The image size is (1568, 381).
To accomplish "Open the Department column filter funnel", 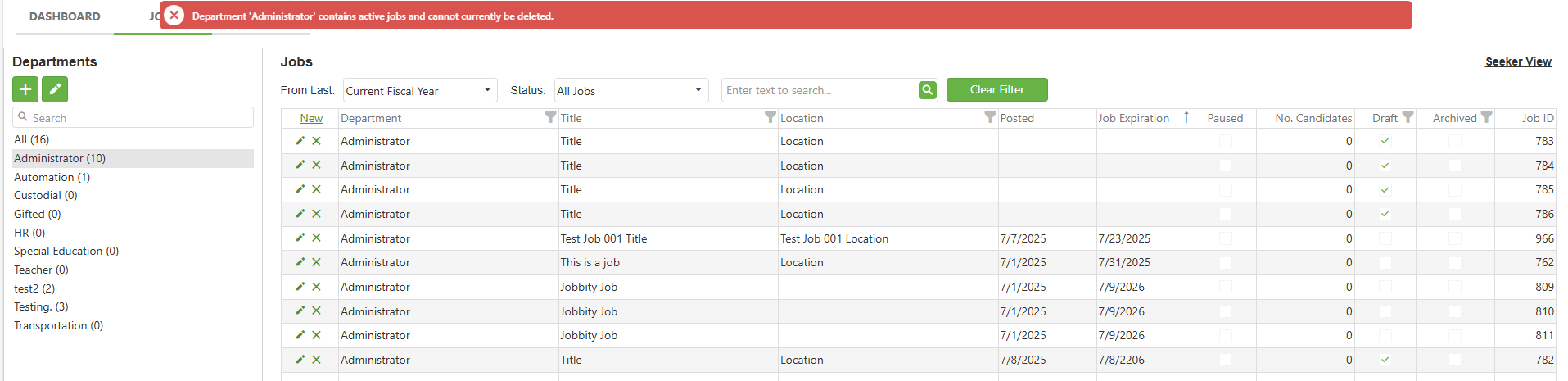I will (x=550, y=118).
